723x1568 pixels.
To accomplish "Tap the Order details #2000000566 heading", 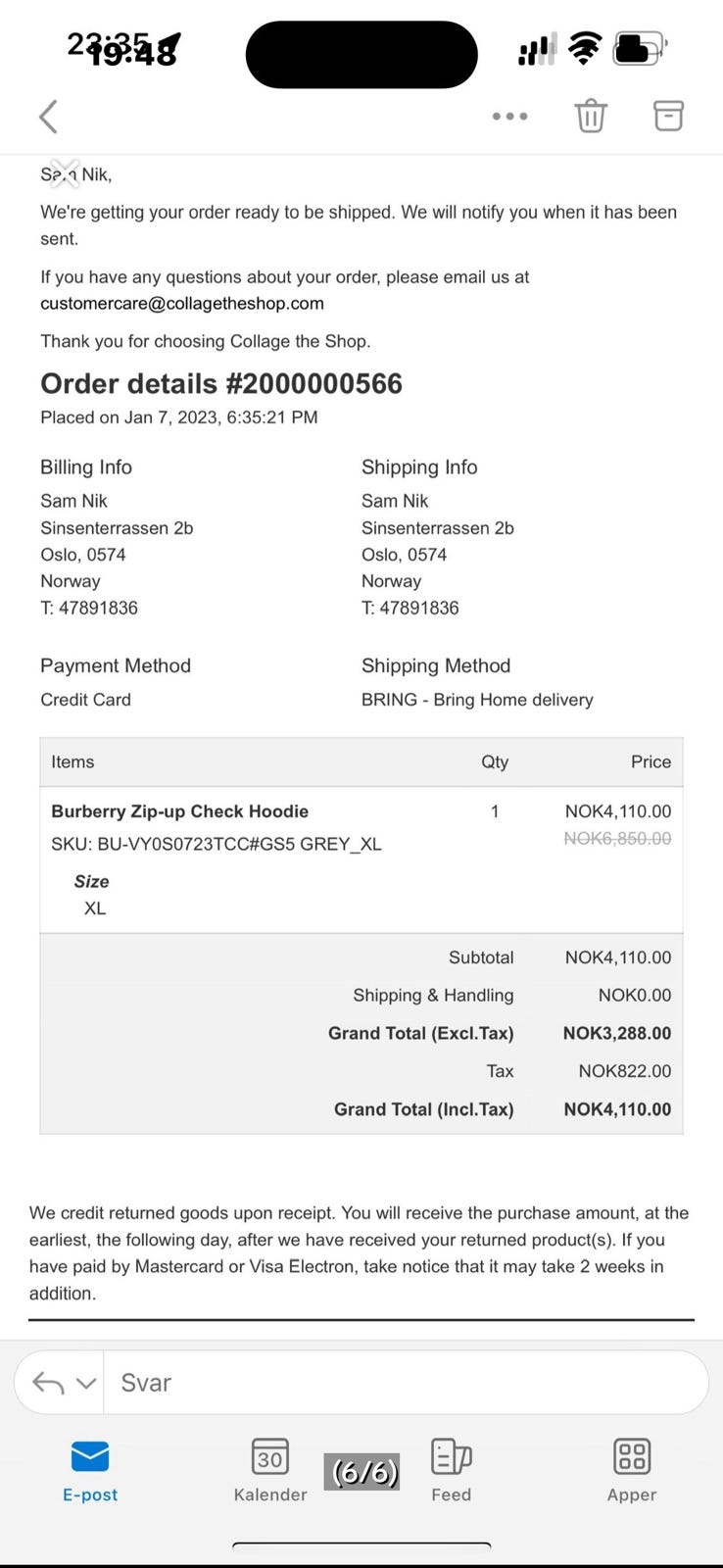I will coord(221,383).
